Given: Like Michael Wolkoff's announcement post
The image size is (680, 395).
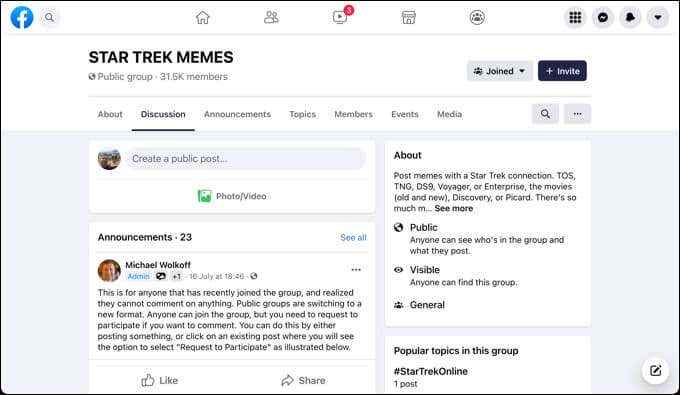Looking at the screenshot, I should [160, 380].
